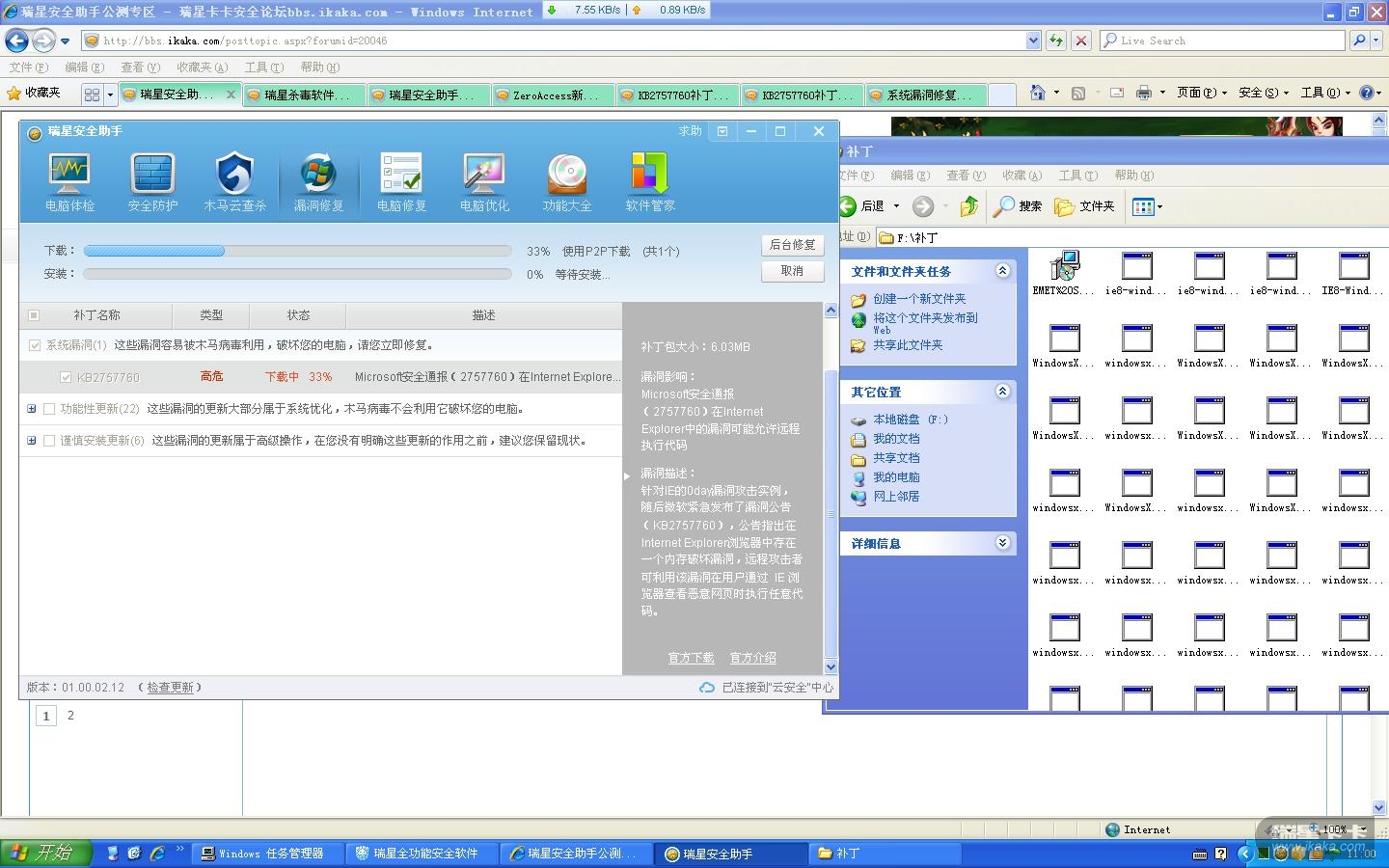This screenshot has height=868, width=1389.
Task: Click the 下载 progress bar
Action: point(297,251)
